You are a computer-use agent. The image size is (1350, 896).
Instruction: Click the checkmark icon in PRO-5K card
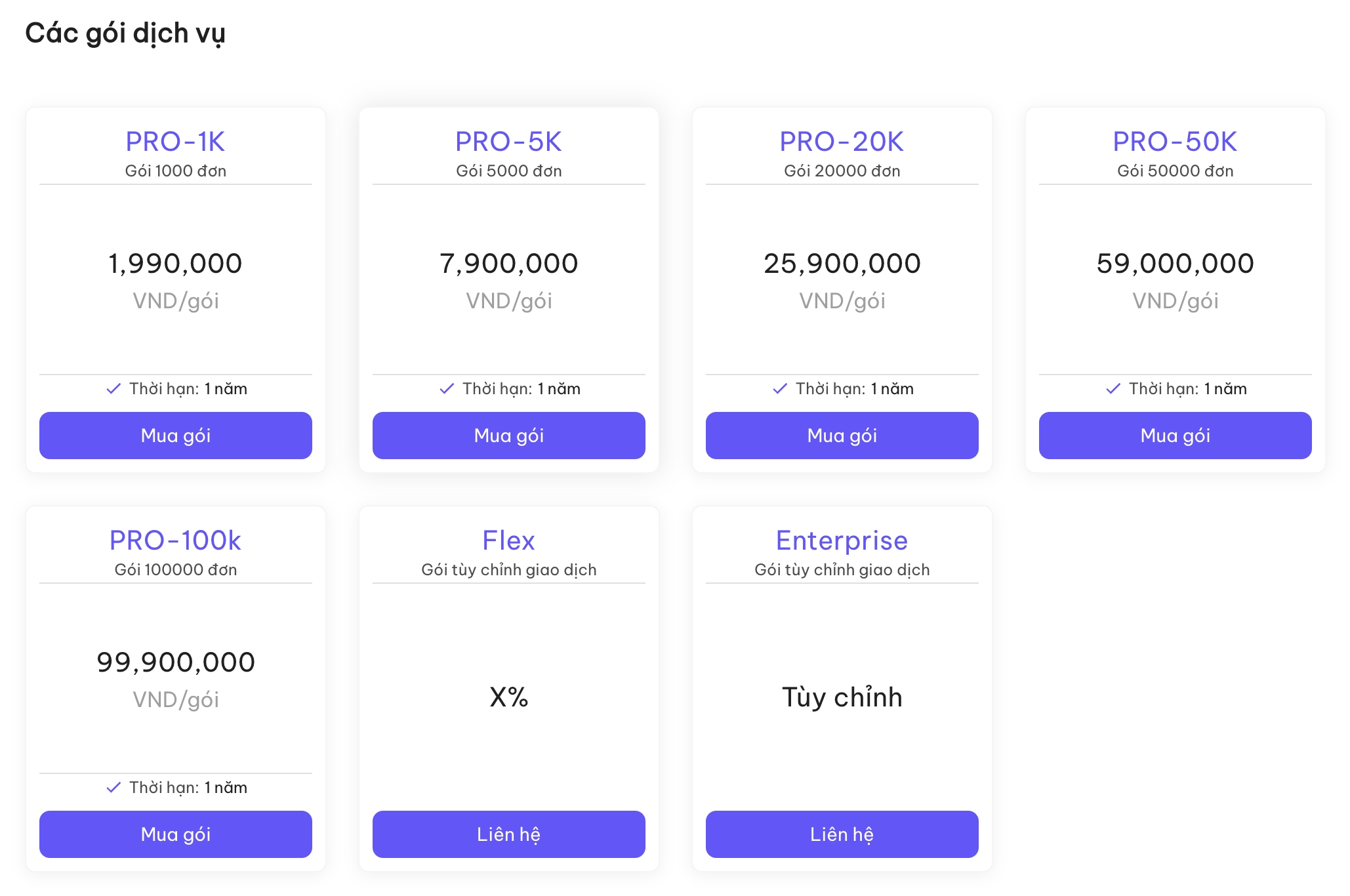(x=447, y=389)
